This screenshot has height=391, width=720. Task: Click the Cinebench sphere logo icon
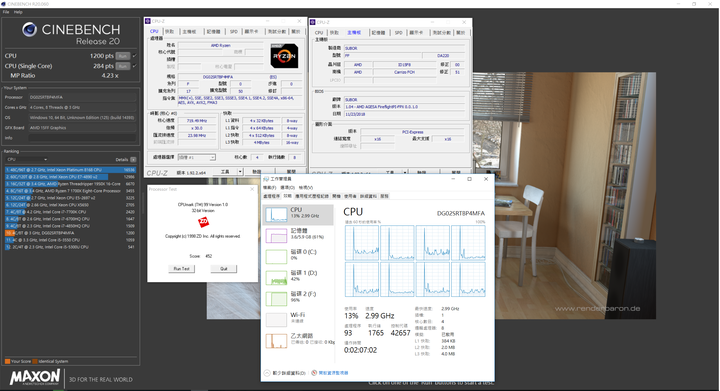point(30,30)
